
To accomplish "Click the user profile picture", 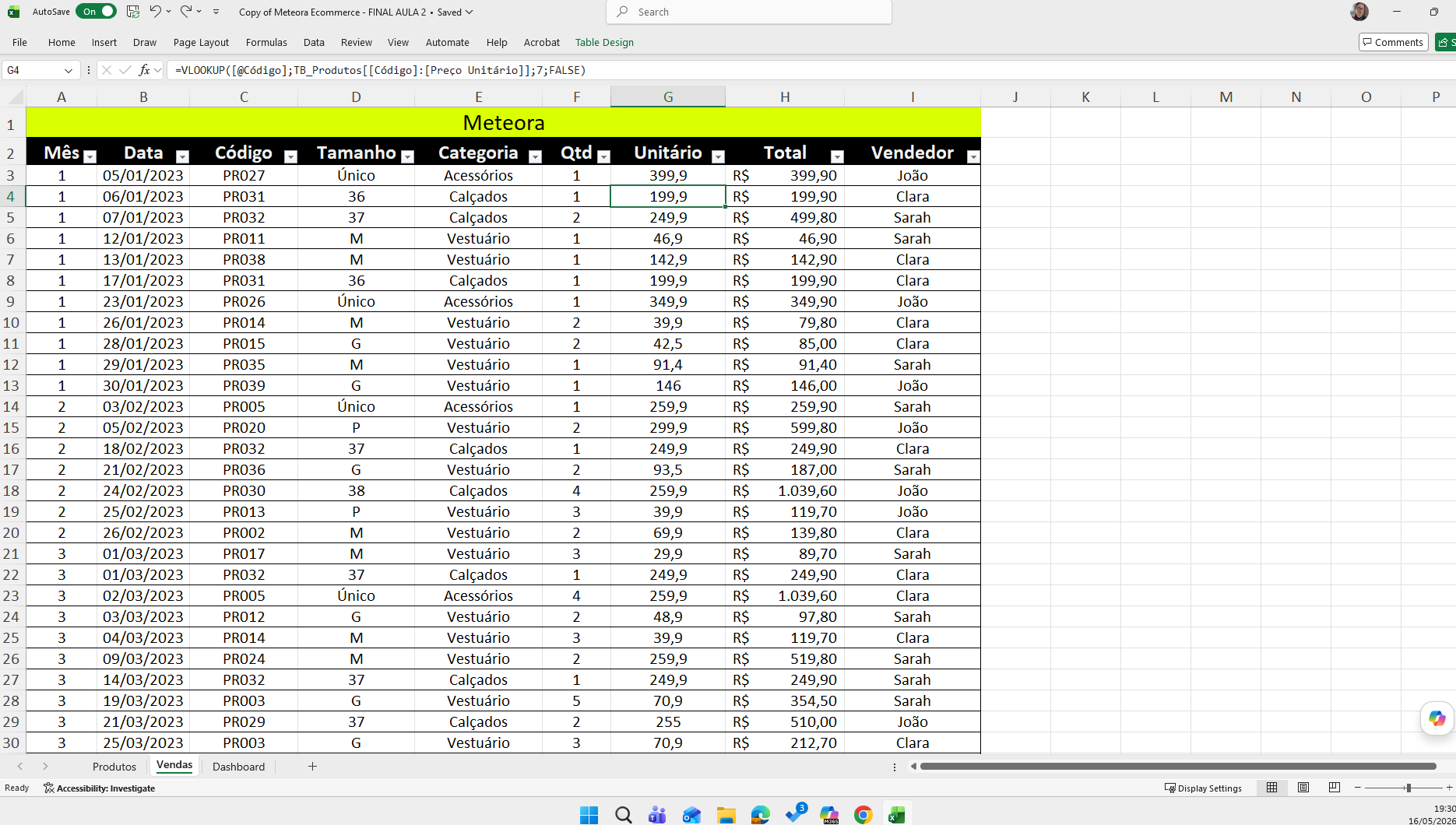I will point(1359,12).
